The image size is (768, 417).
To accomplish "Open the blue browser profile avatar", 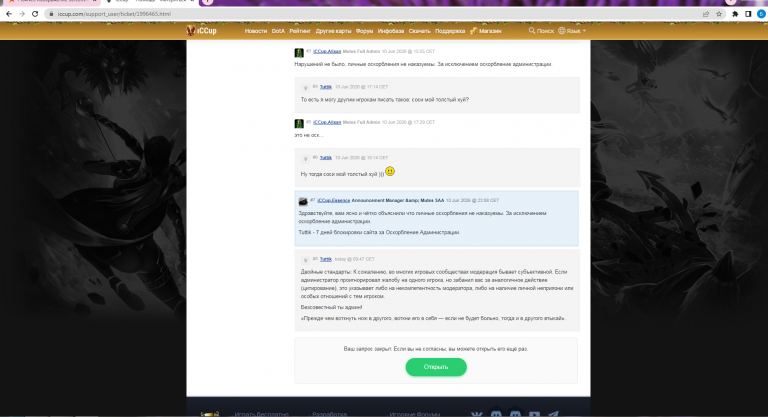I will point(761,14).
